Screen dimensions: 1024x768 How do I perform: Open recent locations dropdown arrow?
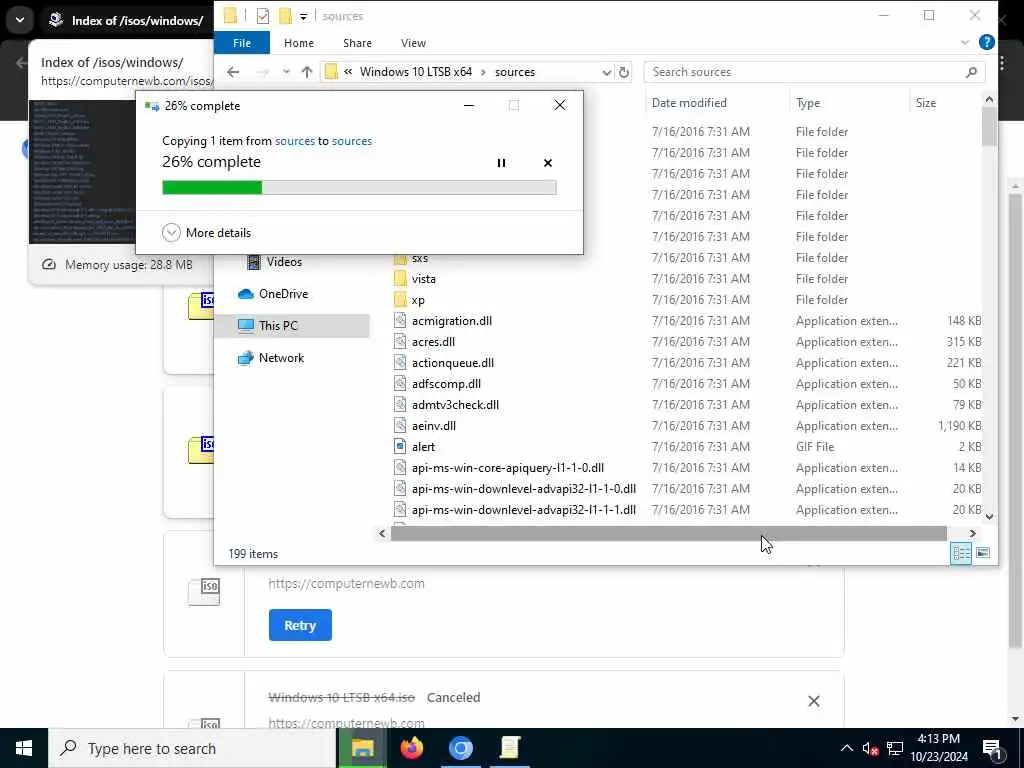[286, 72]
